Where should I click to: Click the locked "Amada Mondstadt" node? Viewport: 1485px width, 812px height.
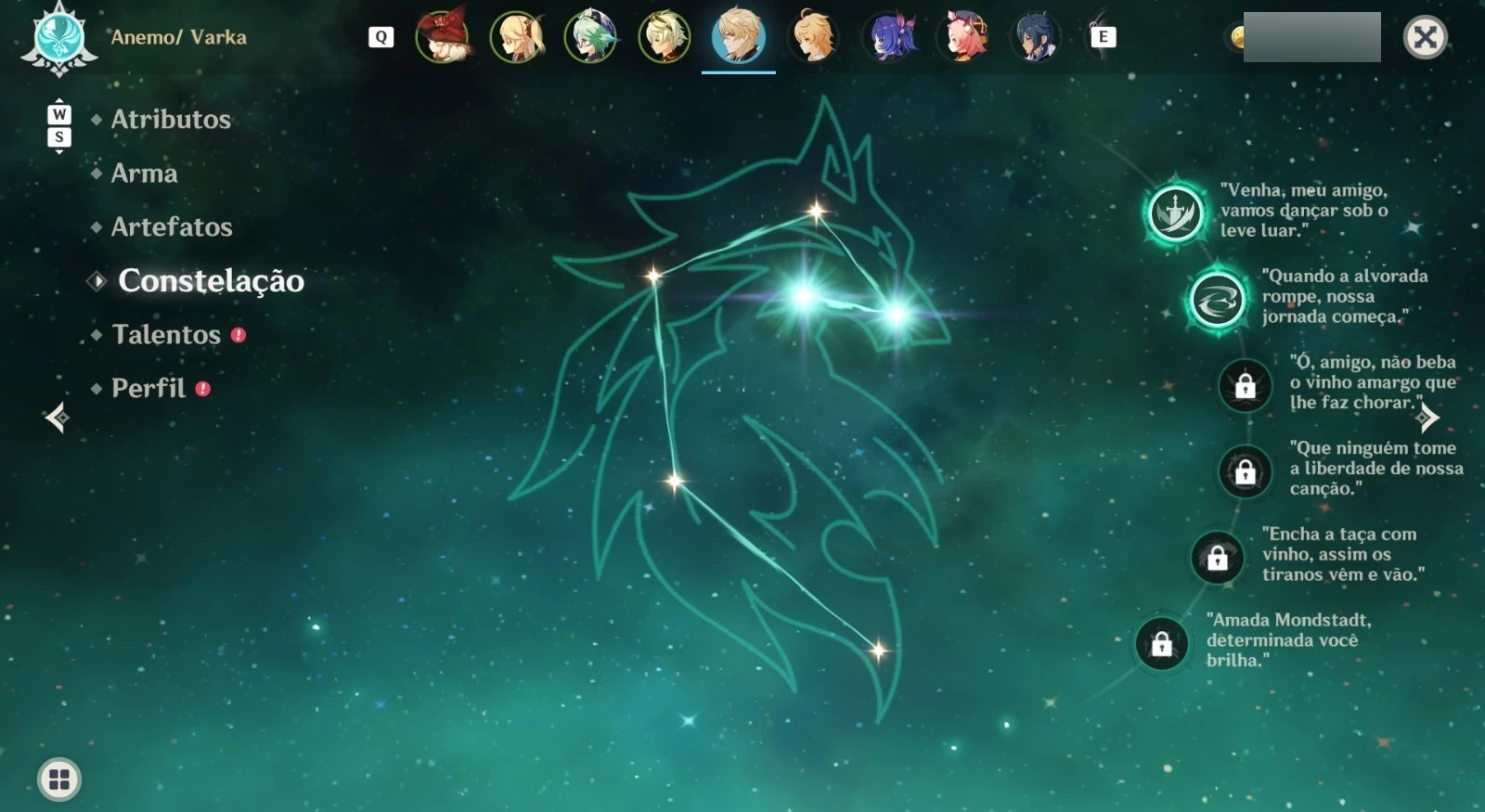pyautogui.click(x=1161, y=643)
